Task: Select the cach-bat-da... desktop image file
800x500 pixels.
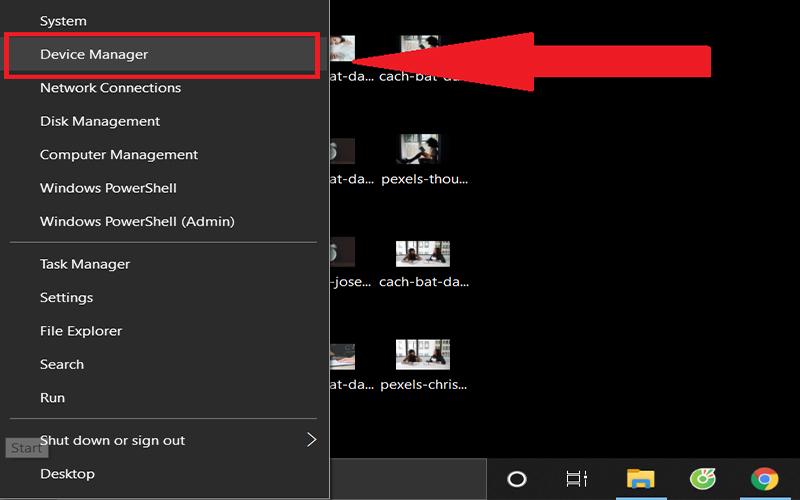Action: (x=423, y=265)
